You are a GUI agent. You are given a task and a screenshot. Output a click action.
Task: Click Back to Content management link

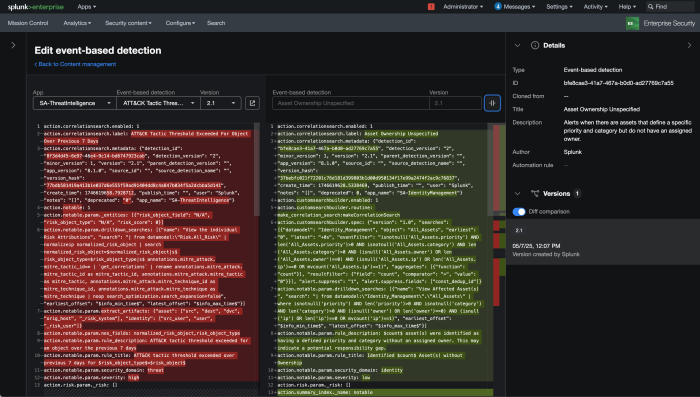click(75, 64)
